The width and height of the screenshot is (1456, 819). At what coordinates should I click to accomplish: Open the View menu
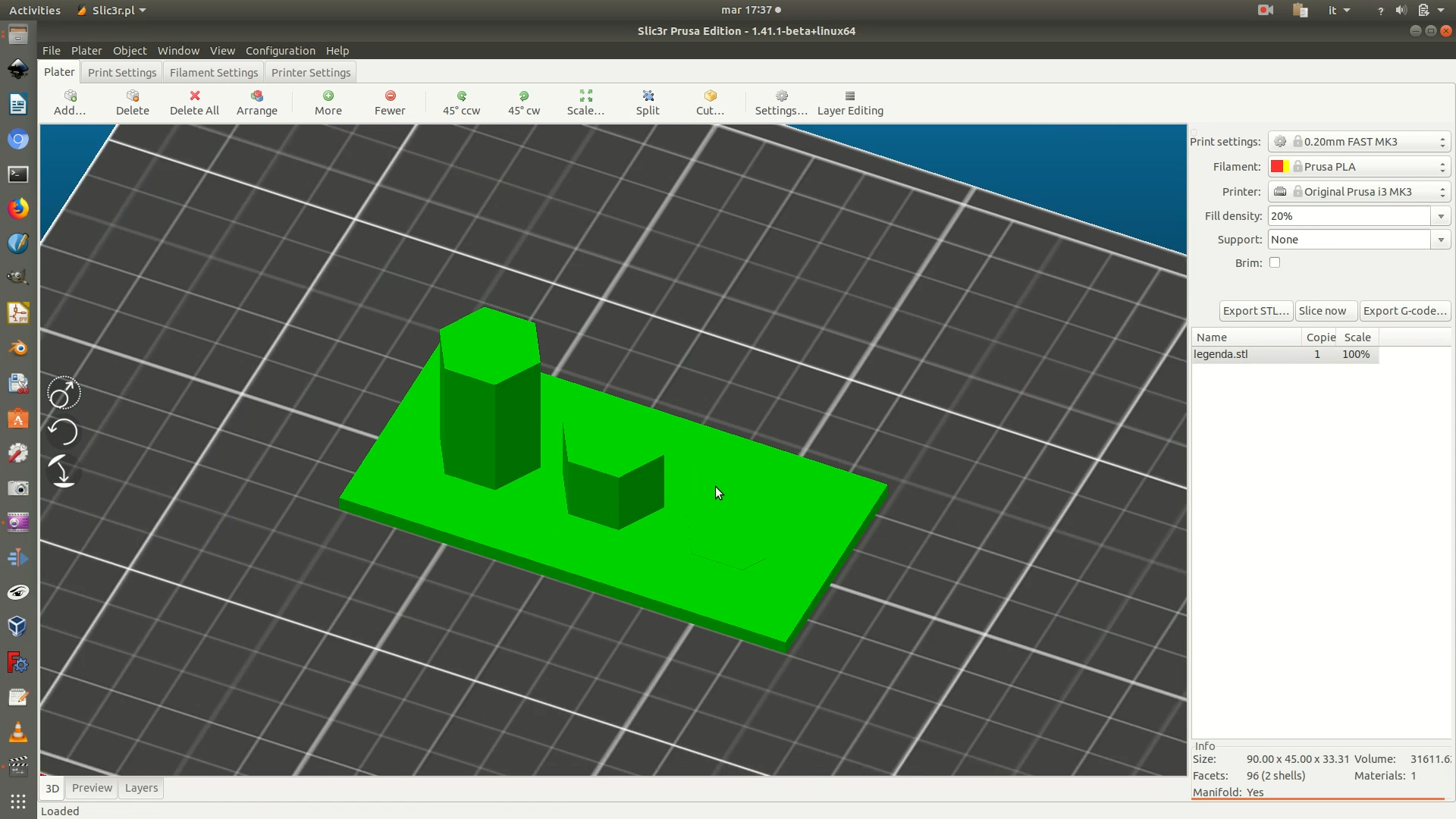coord(222,50)
